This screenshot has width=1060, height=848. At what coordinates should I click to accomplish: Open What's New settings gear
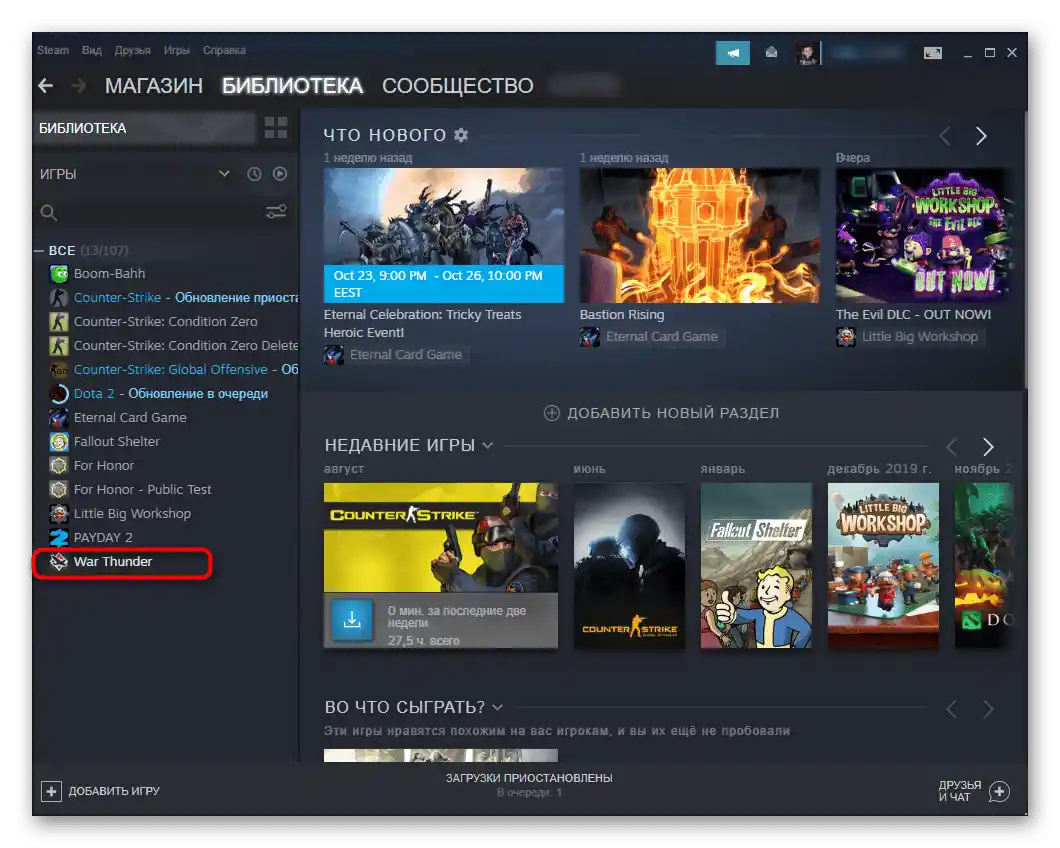click(461, 135)
